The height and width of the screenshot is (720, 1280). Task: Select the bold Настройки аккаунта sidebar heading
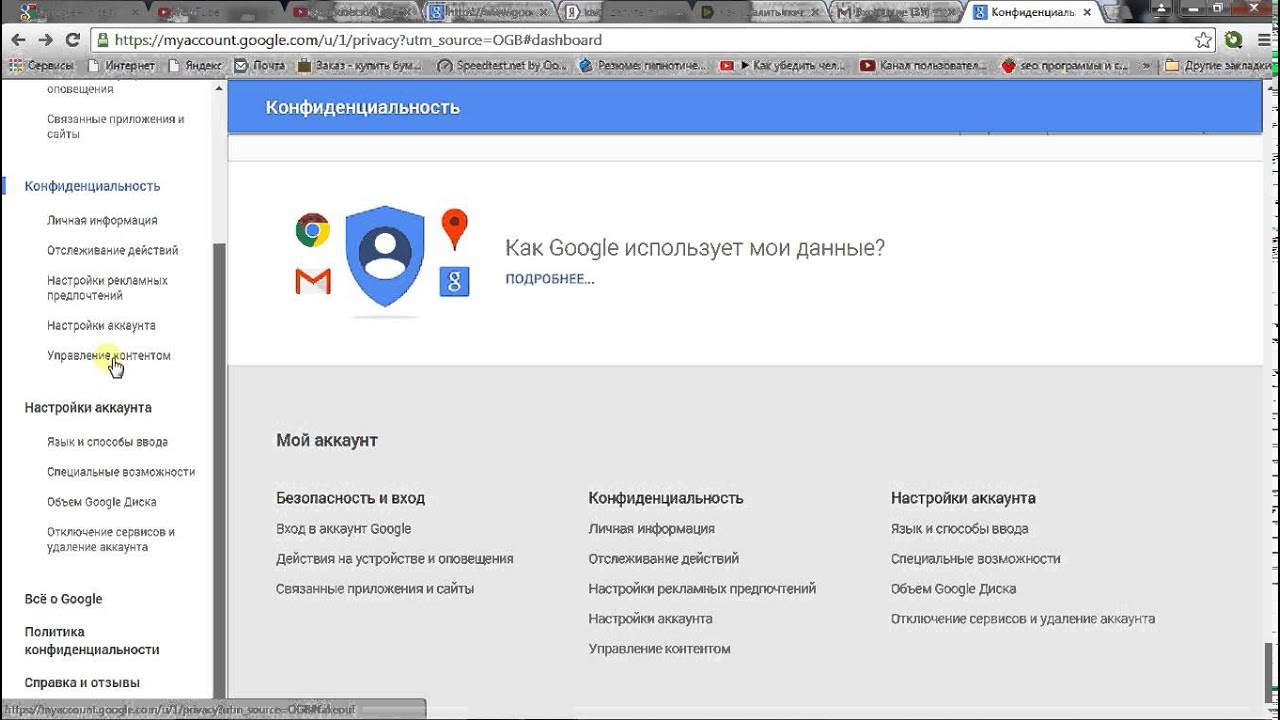[x=88, y=407]
